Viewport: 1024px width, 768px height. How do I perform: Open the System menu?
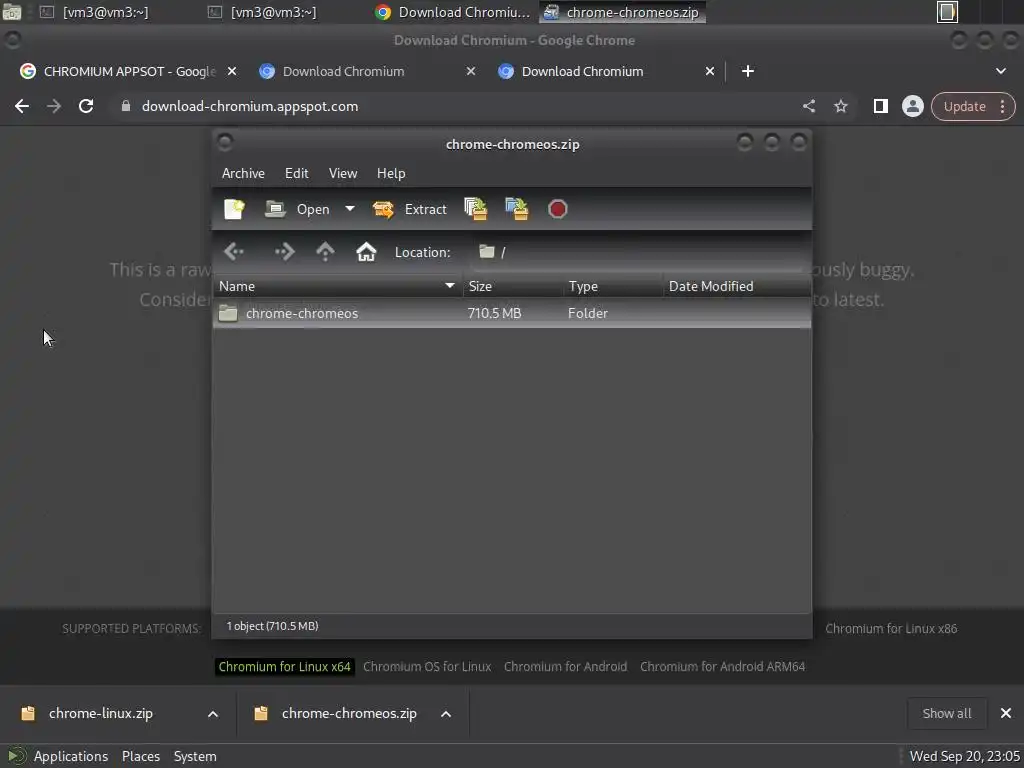click(195, 756)
